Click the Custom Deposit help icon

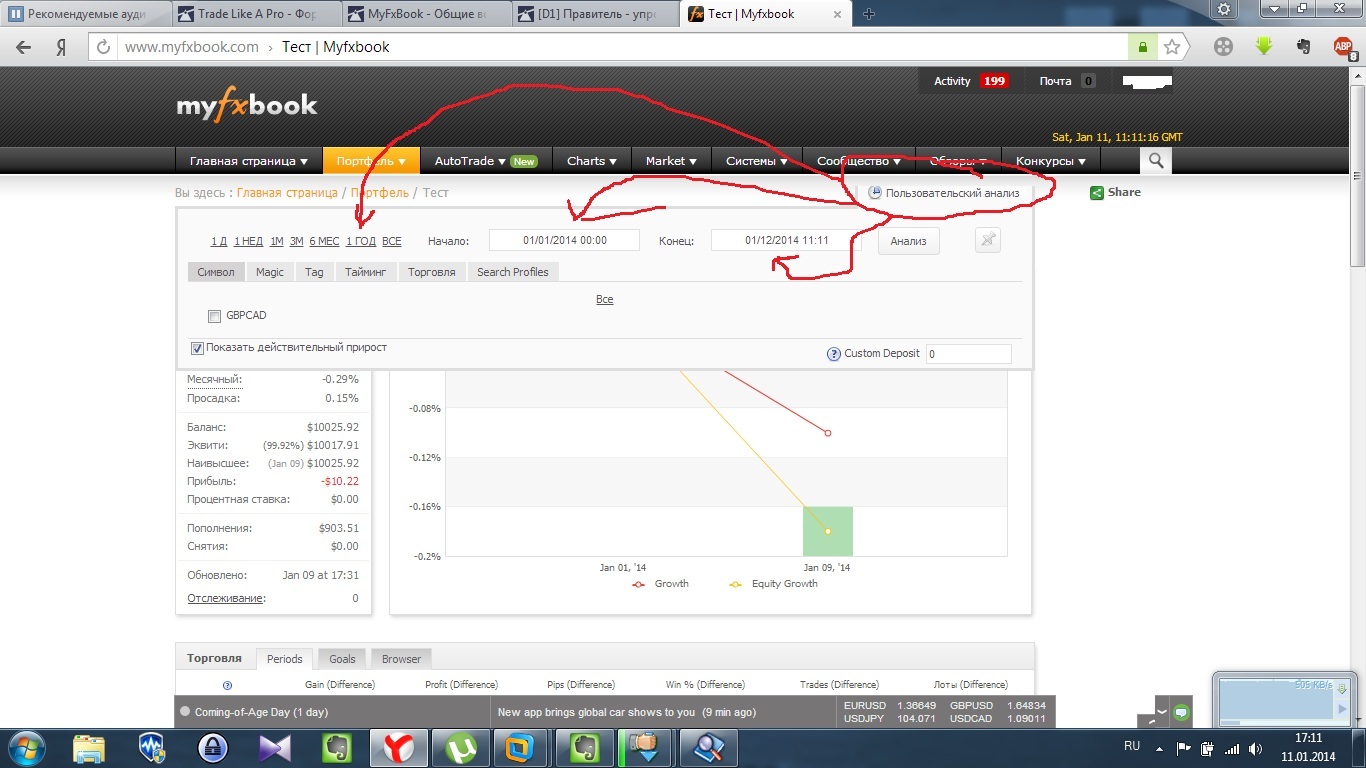[x=834, y=354]
